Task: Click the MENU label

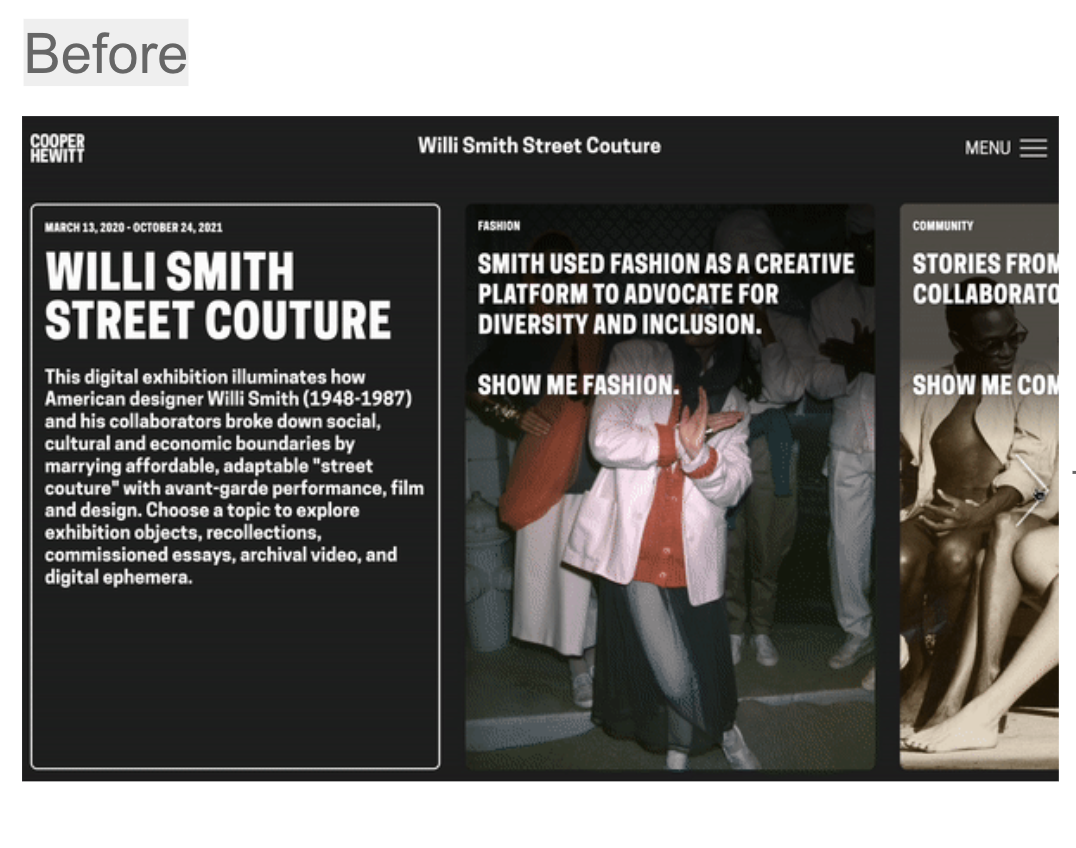Action: tap(987, 148)
